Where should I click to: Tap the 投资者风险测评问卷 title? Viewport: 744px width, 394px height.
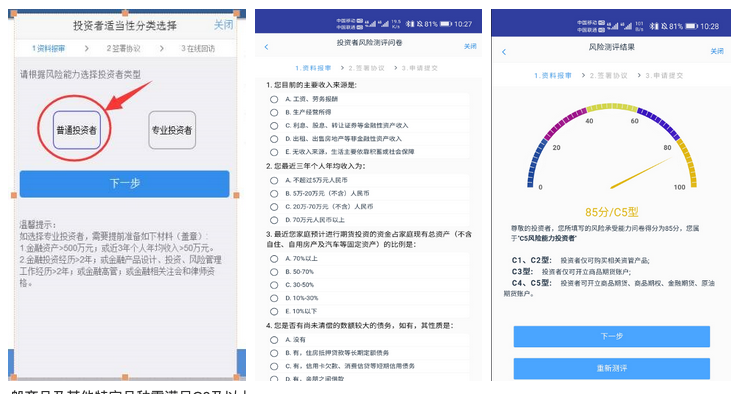[370, 43]
